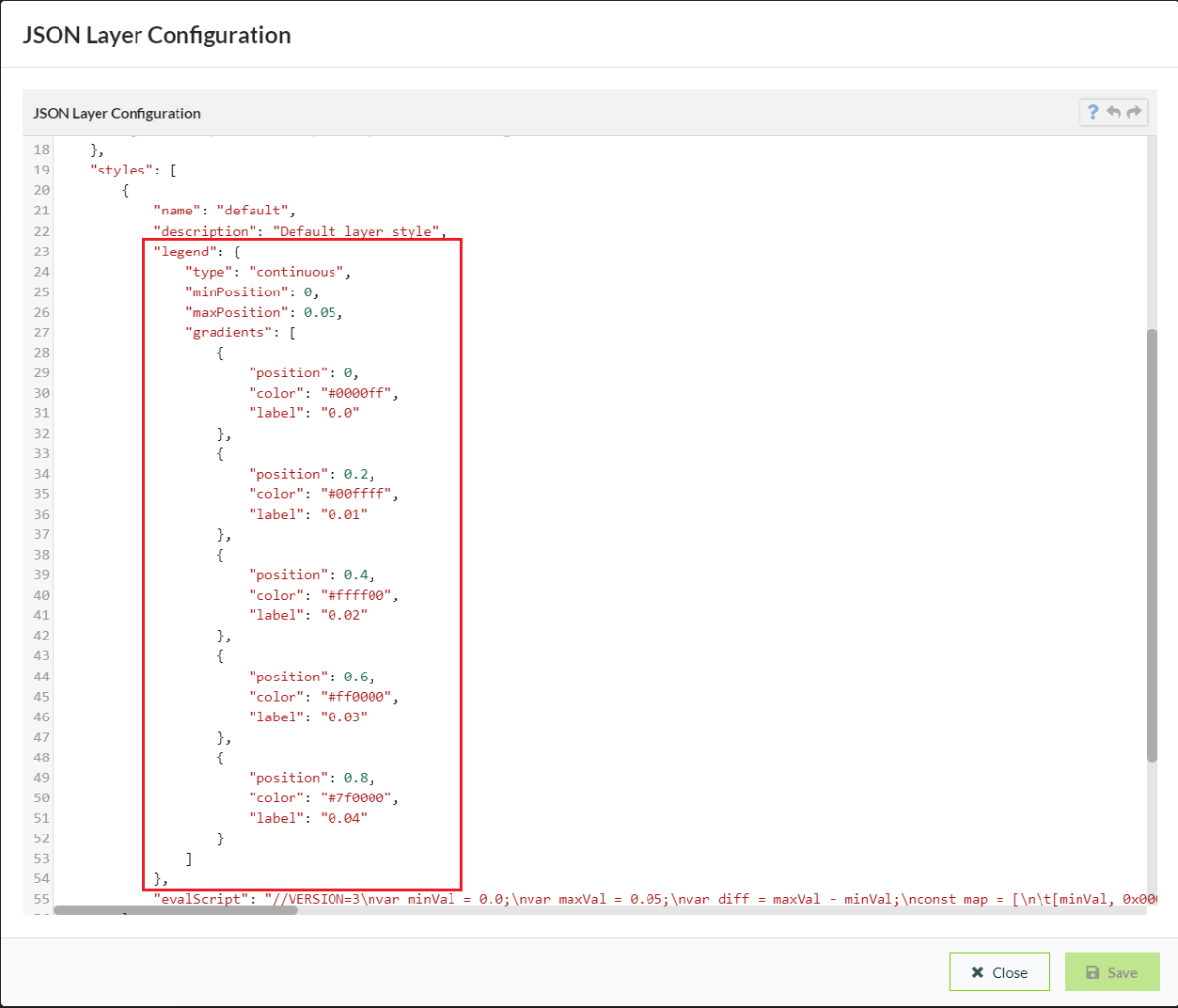Open the editor help question mark icon
This screenshot has height=1008, width=1178.
[1093, 112]
